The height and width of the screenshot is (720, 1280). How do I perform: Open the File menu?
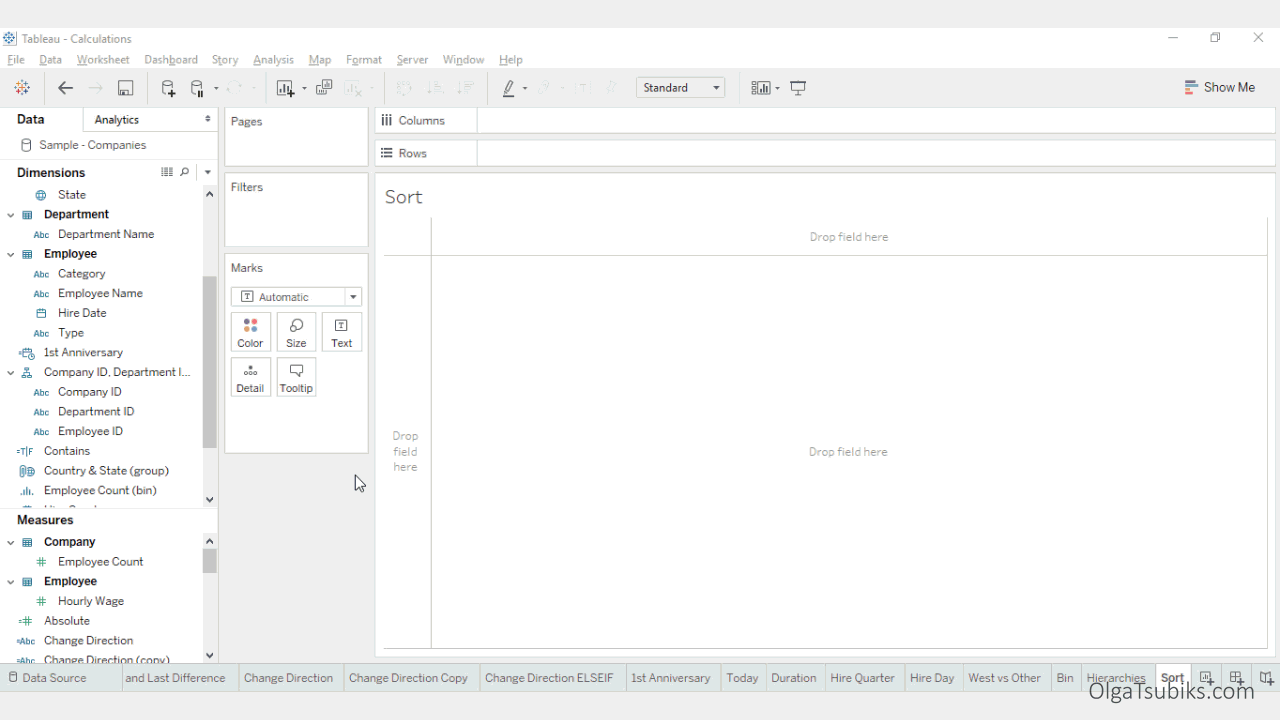tap(16, 60)
